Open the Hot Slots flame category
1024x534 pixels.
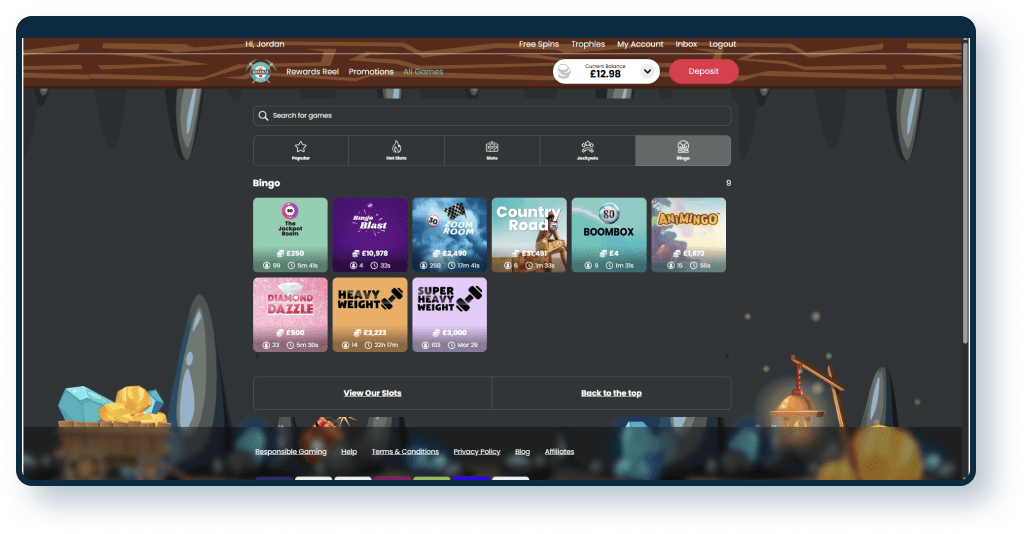(x=396, y=150)
